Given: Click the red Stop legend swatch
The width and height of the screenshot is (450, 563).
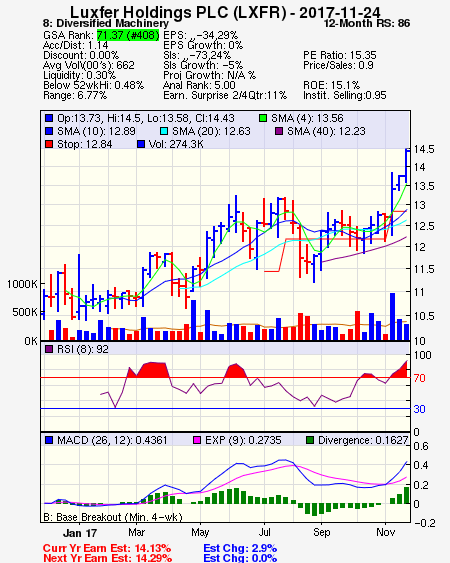Looking at the screenshot, I should click(49, 144).
